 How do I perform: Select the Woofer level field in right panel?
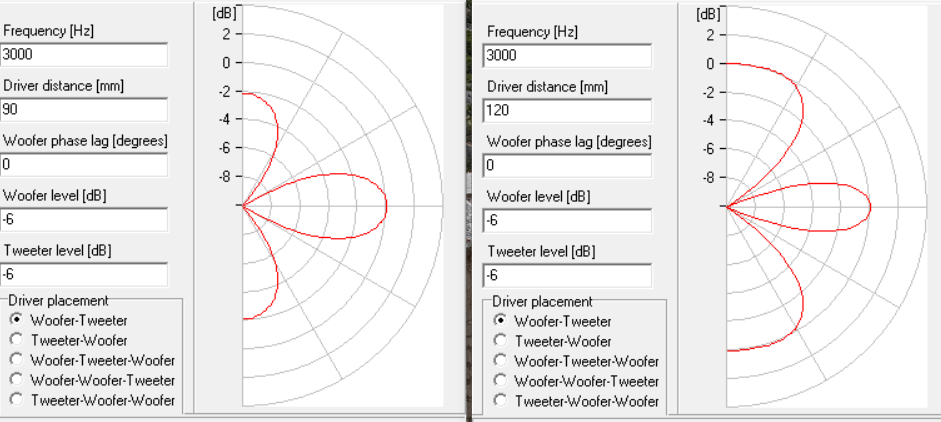pos(567,220)
